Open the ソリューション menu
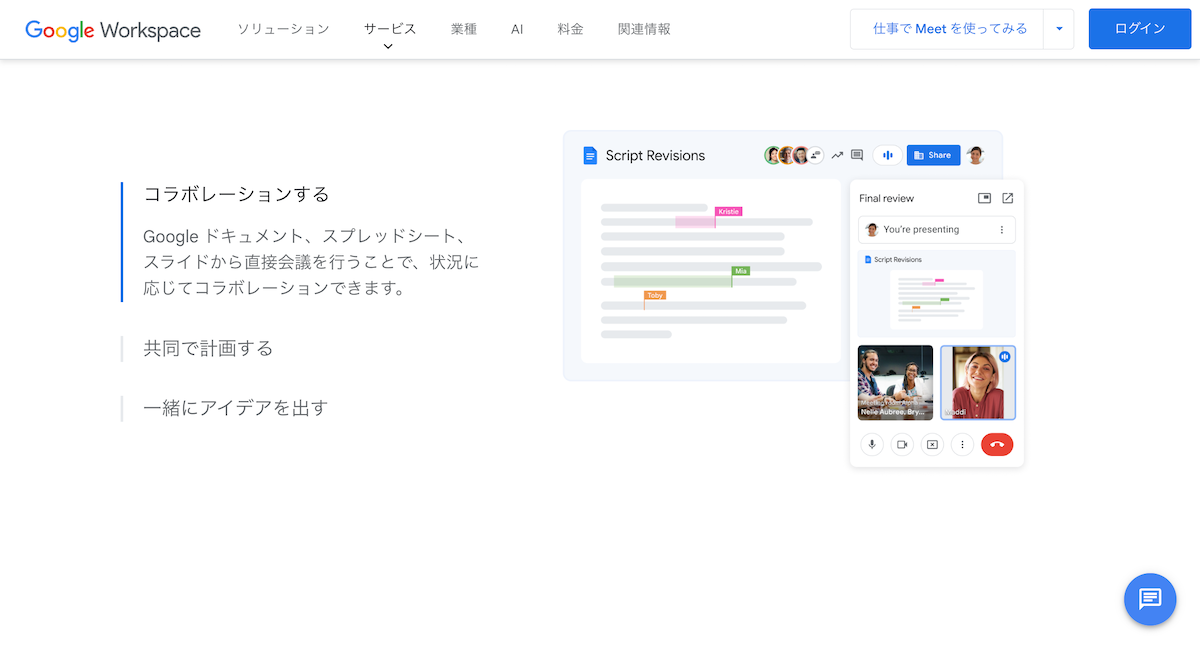The width and height of the screenshot is (1200, 648). (x=283, y=29)
